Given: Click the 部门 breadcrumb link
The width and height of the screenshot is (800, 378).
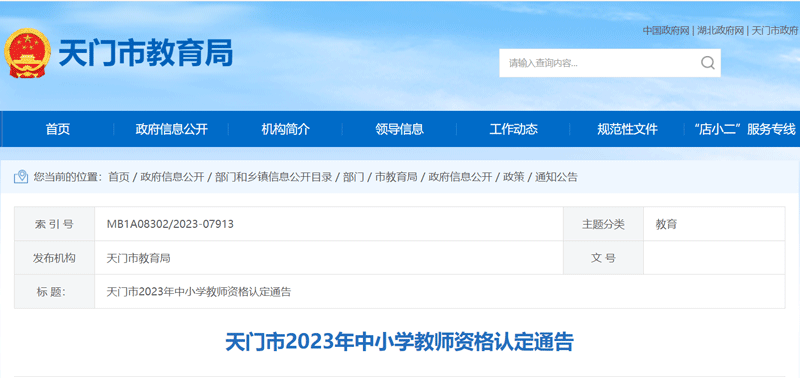Looking at the screenshot, I should click(354, 177).
